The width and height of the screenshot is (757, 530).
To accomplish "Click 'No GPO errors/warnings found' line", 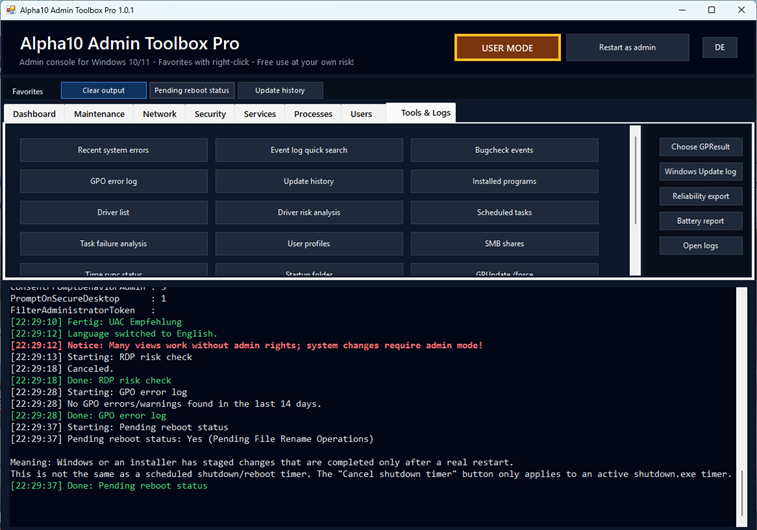I will pos(166,404).
